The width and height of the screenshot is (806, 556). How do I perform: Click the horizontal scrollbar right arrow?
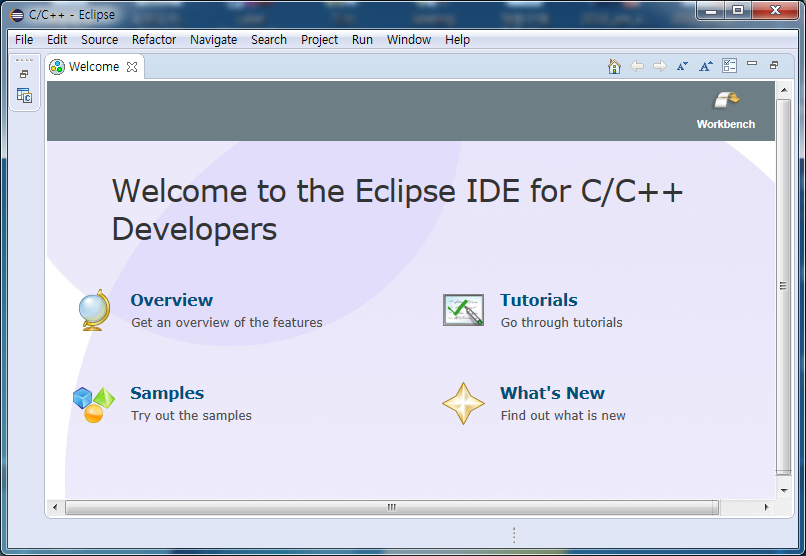766,508
